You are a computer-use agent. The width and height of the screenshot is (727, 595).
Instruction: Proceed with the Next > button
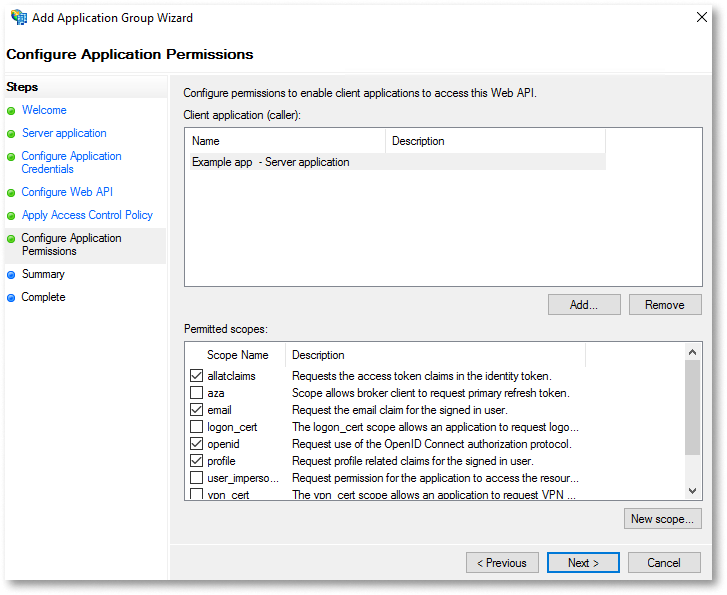(x=583, y=563)
